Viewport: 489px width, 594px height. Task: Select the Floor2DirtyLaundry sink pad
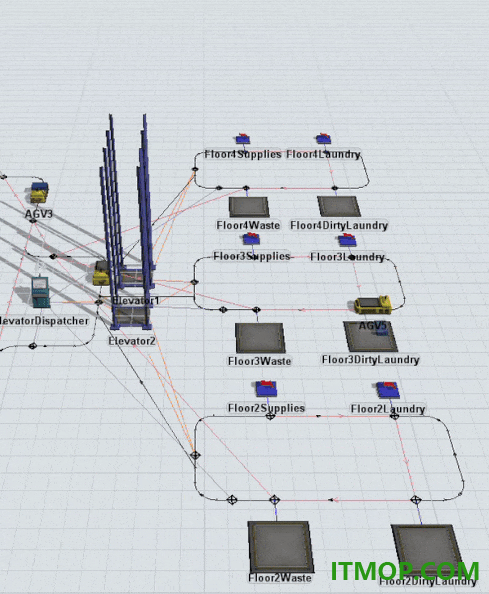pos(427,550)
